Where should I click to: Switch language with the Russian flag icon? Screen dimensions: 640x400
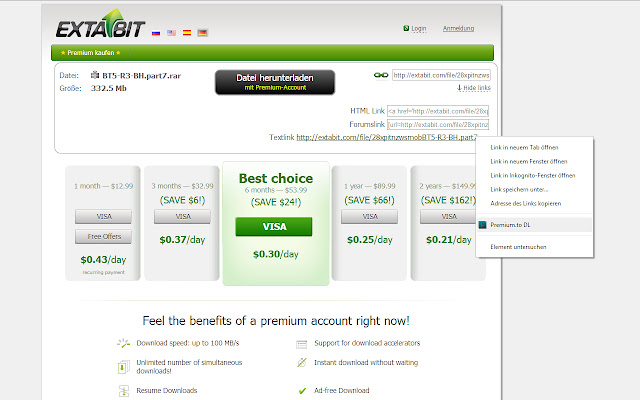[x=156, y=33]
